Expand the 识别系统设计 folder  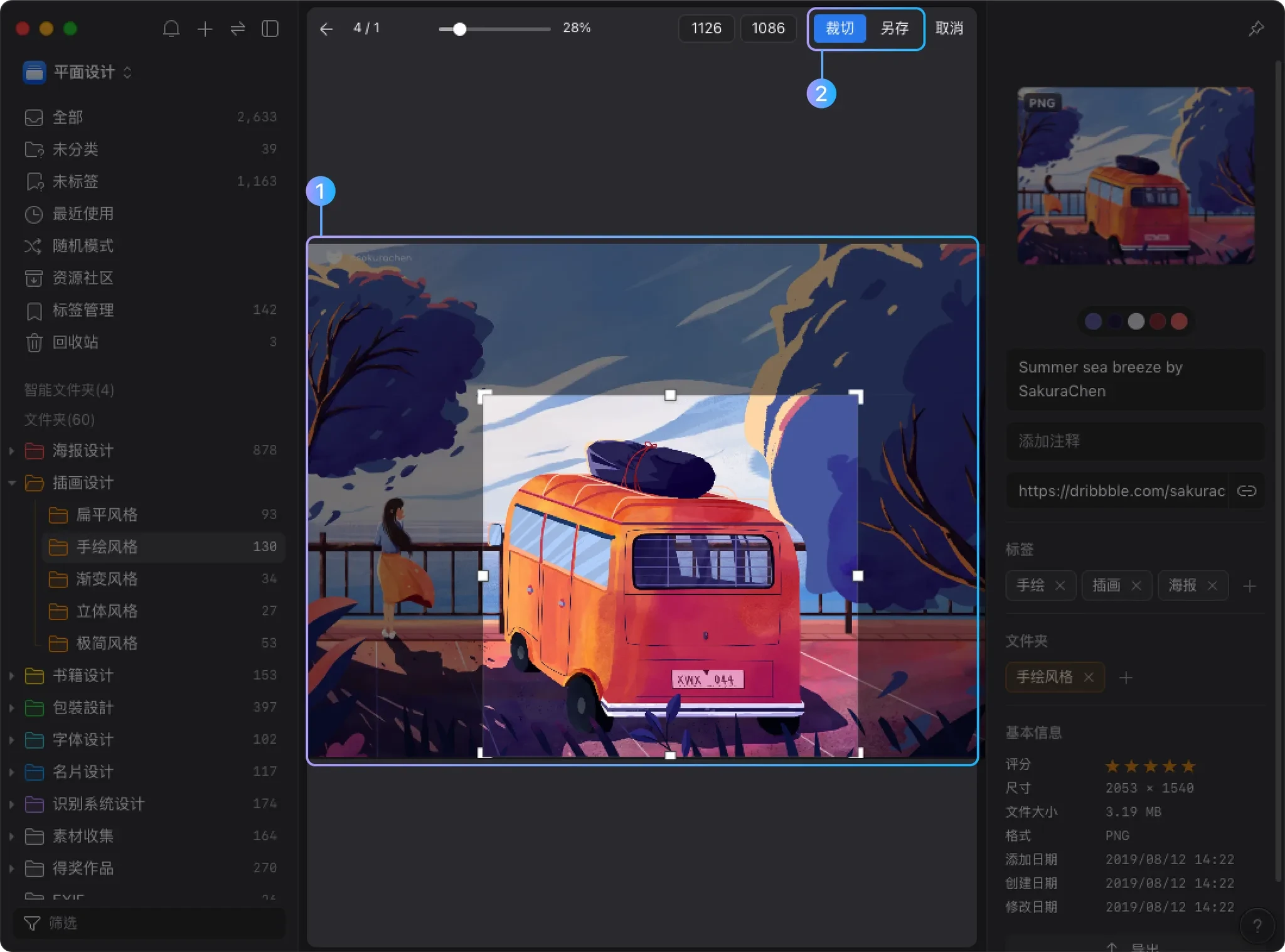tap(11, 804)
